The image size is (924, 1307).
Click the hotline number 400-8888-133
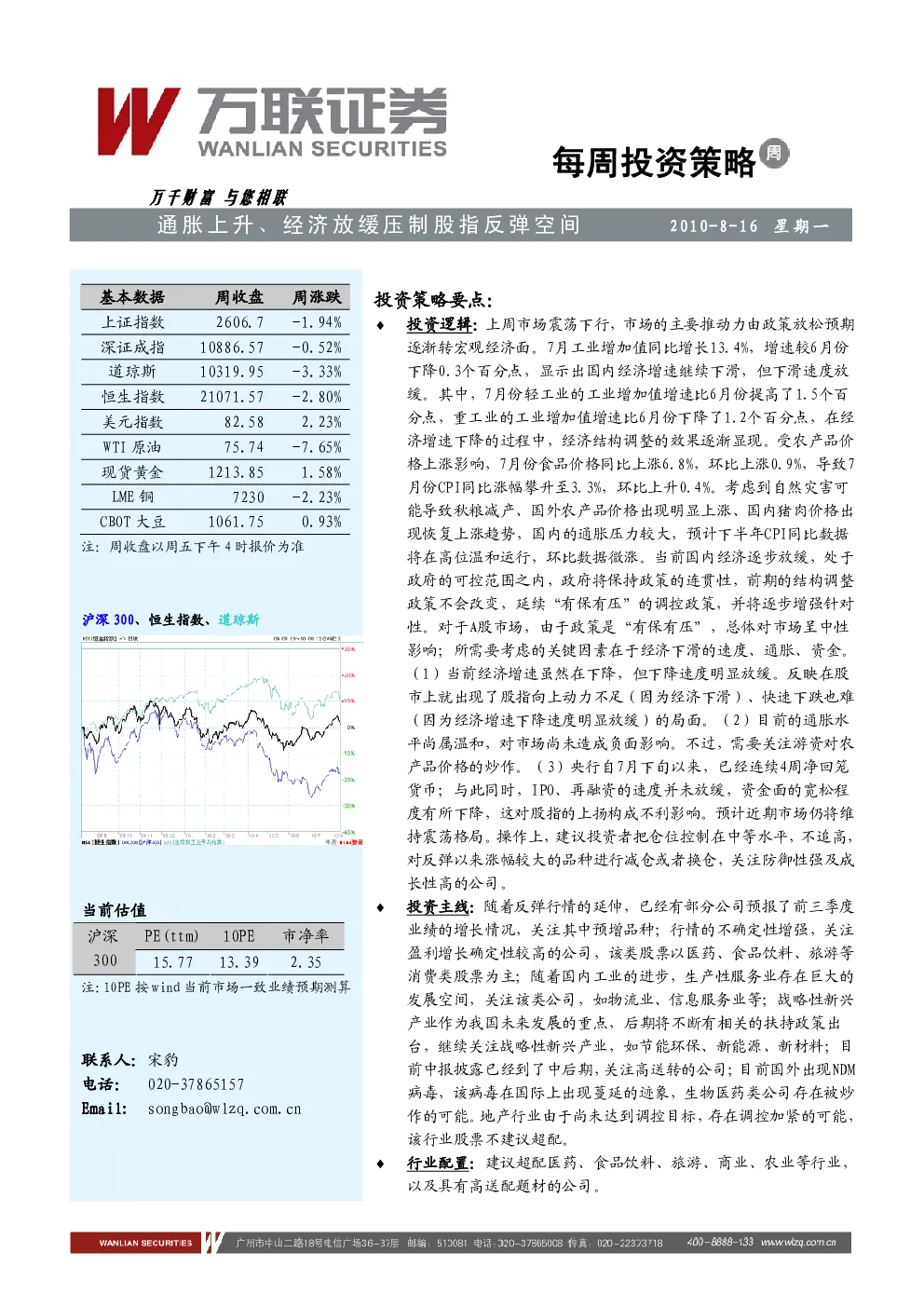tap(719, 1242)
